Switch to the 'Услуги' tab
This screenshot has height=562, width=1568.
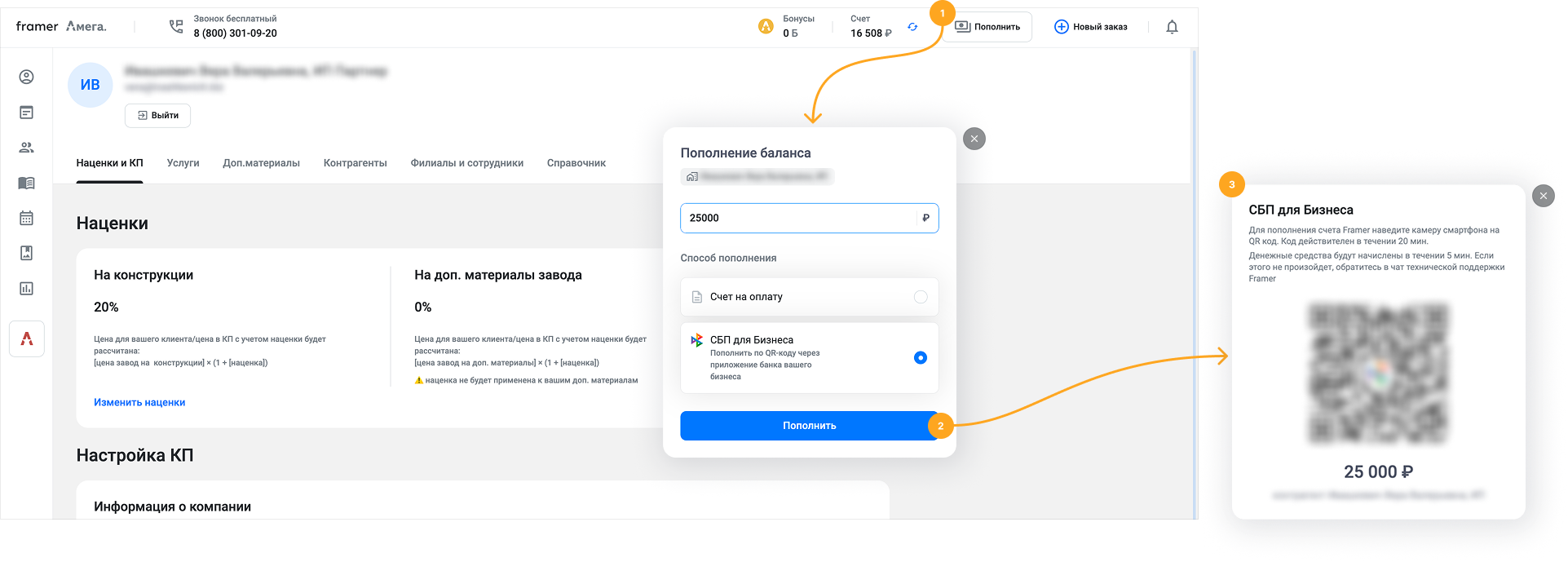(183, 163)
